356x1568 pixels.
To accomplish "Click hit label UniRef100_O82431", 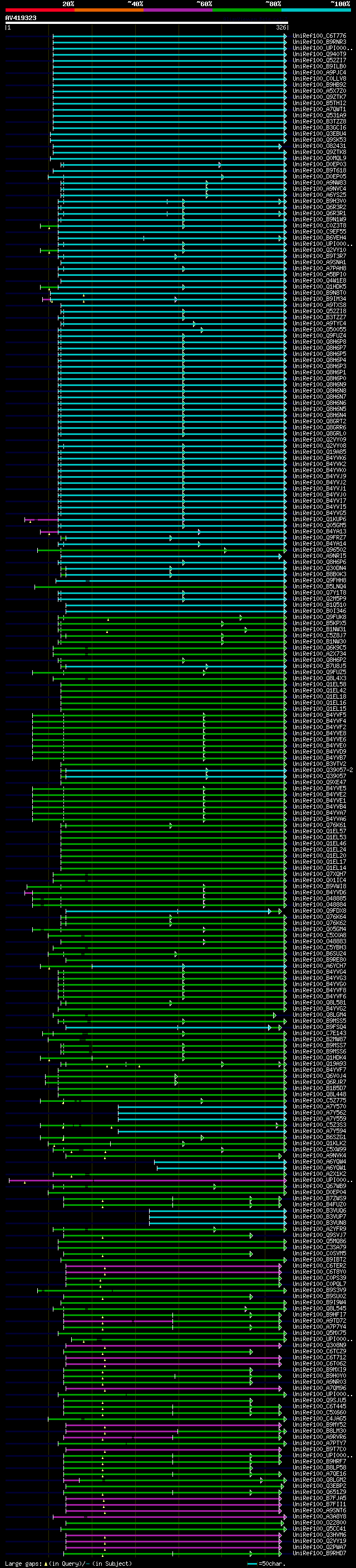I will point(319,146).
